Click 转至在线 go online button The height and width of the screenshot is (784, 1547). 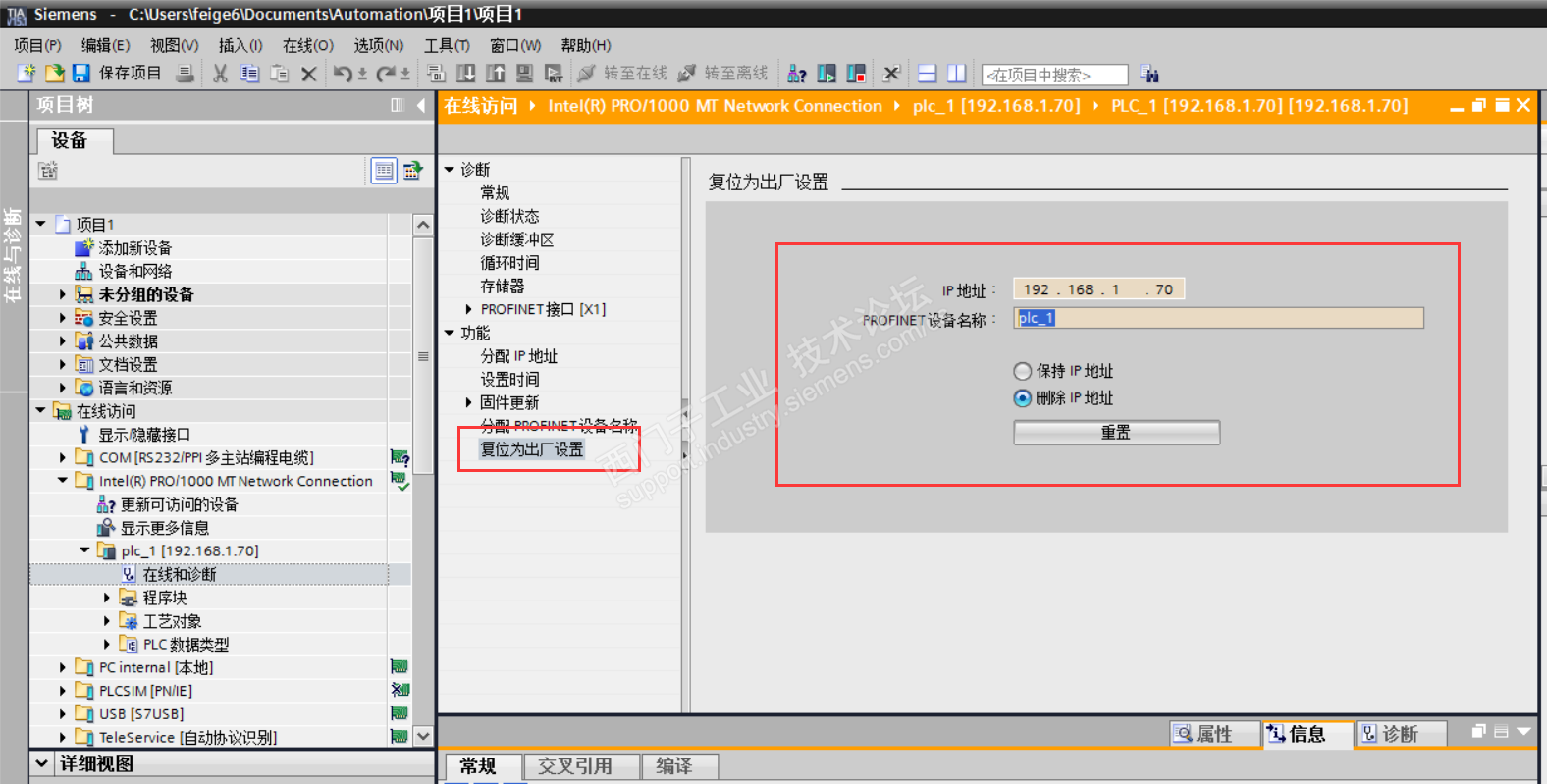tap(622, 74)
